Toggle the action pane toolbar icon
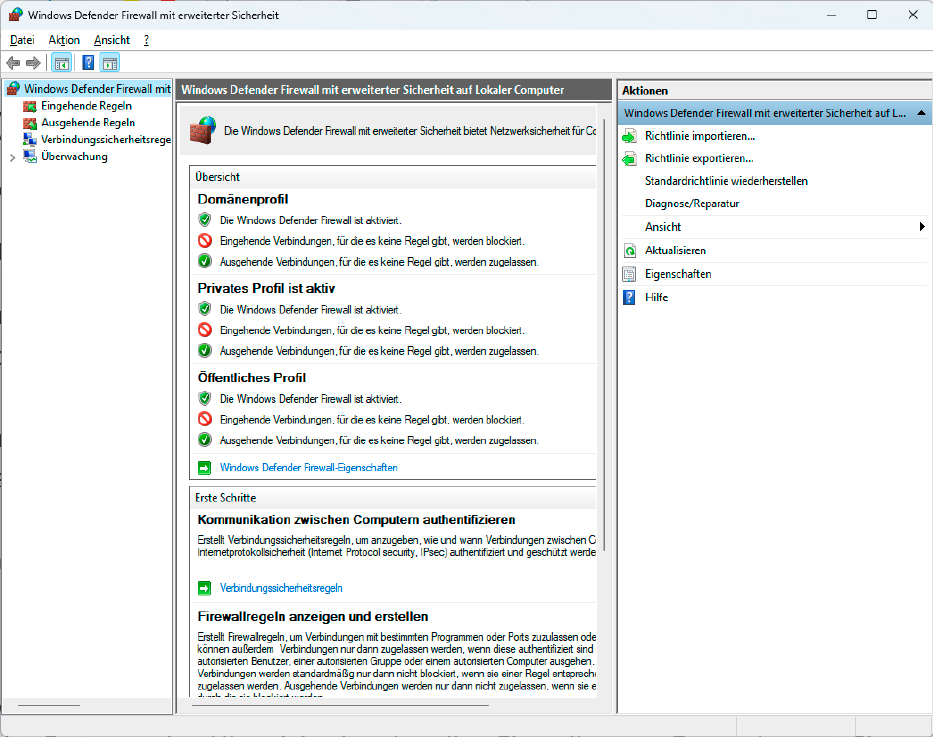This screenshot has width=933, height=737. (110, 62)
